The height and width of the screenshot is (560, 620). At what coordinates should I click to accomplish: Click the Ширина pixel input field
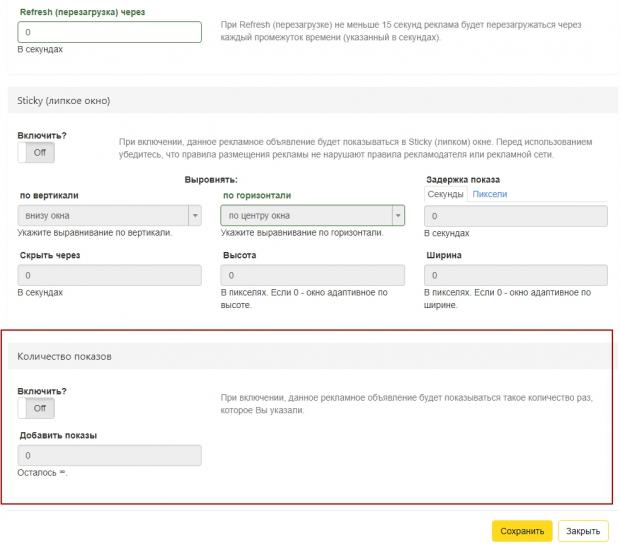click(x=516, y=275)
